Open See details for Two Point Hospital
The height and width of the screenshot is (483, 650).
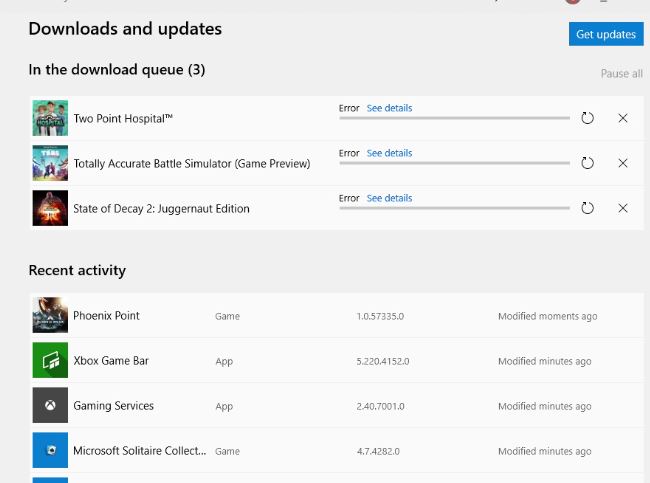click(x=389, y=108)
